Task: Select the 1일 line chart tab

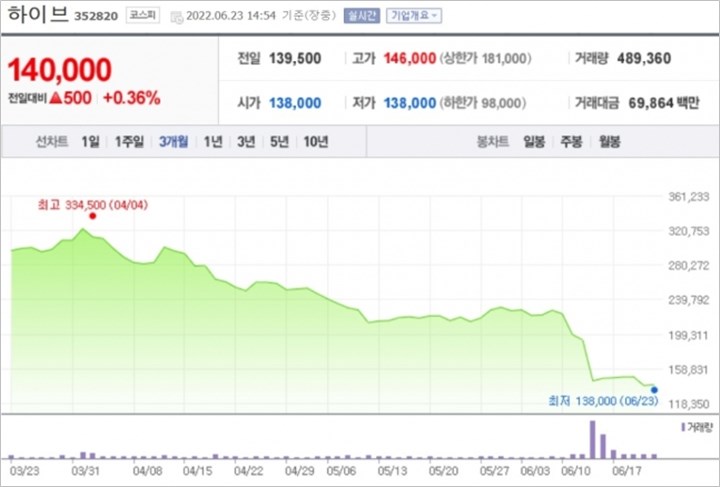Action: (x=90, y=142)
